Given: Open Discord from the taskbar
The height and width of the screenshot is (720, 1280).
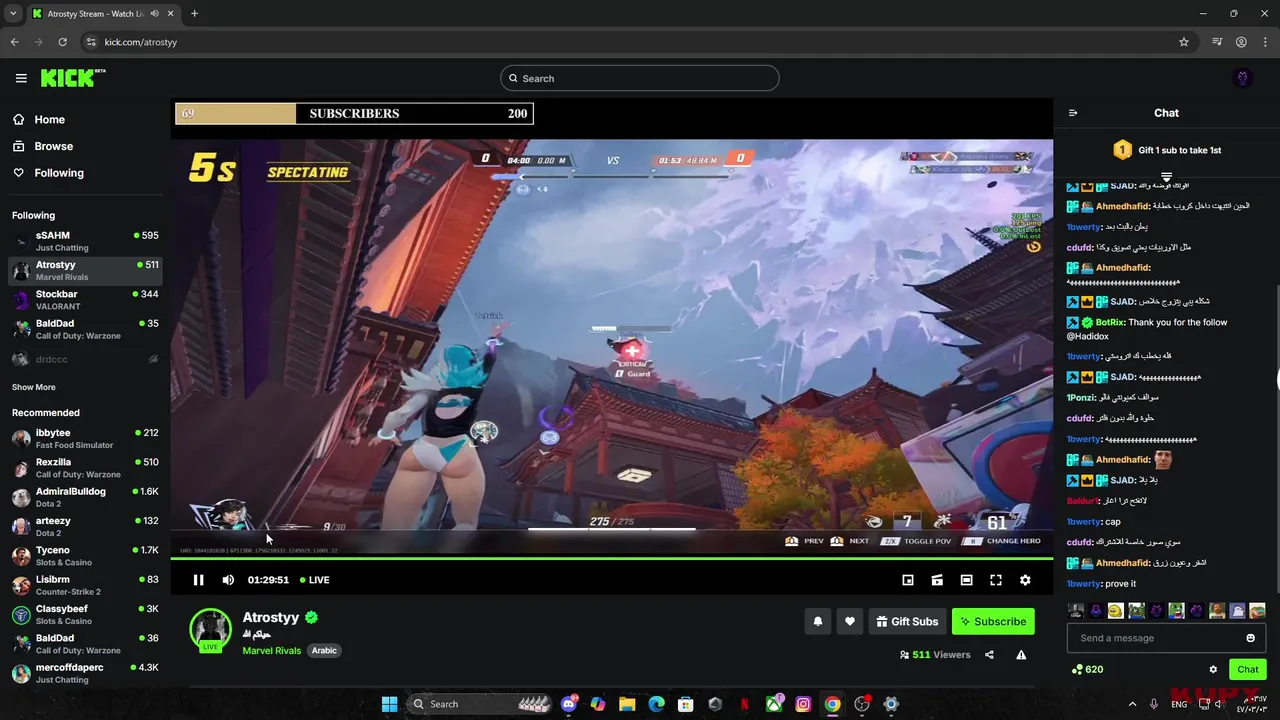Looking at the screenshot, I should [569, 704].
